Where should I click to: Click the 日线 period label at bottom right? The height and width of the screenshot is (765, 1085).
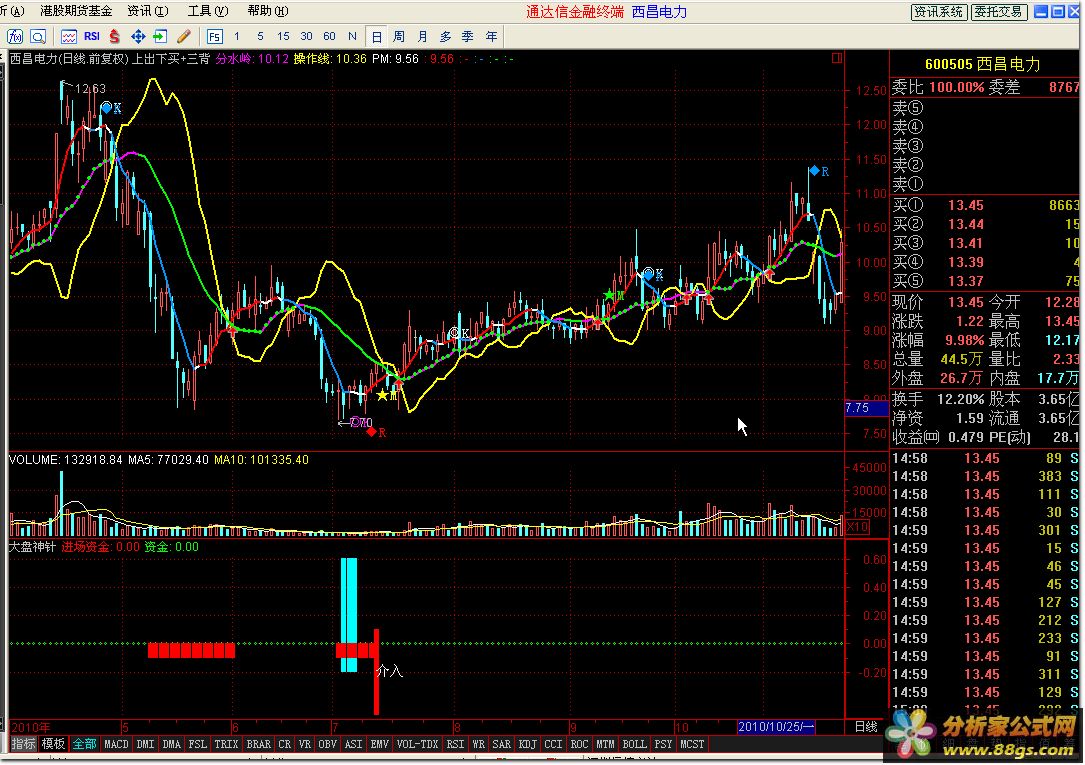tap(866, 727)
